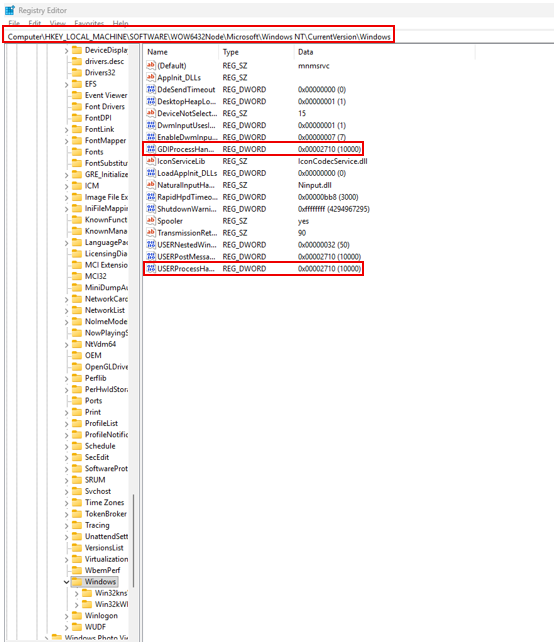Click the Fonts folder icon

(x=77, y=152)
